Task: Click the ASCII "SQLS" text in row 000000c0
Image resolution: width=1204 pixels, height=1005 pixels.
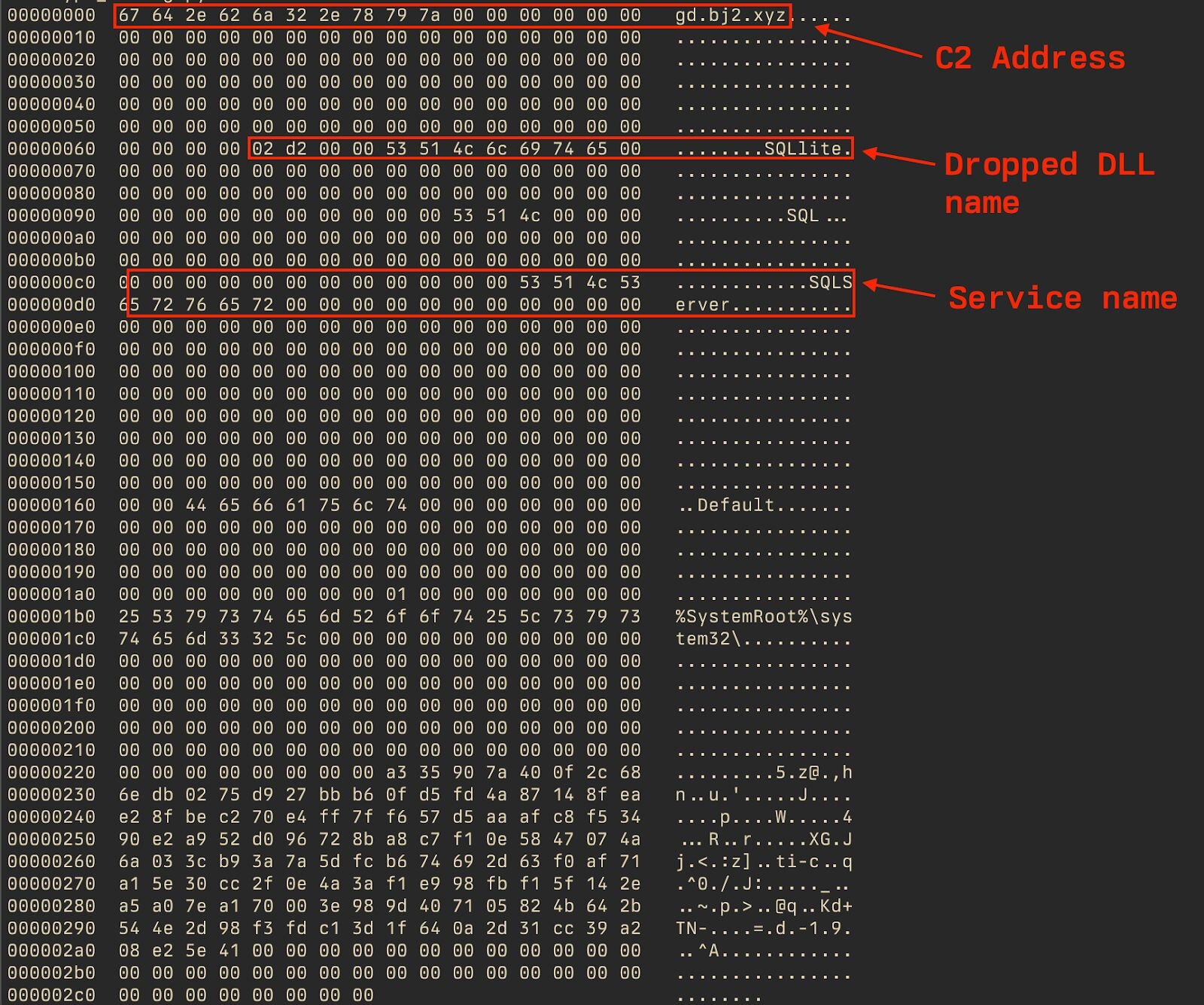Action: pyautogui.click(x=830, y=283)
